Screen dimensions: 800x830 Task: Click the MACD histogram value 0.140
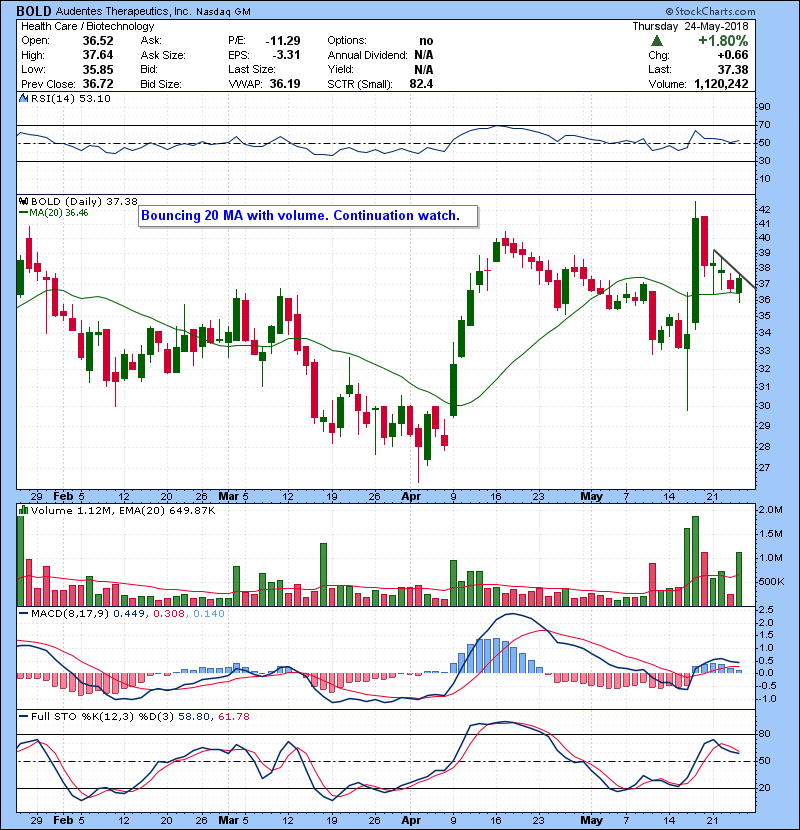click(x=209, y=614)
